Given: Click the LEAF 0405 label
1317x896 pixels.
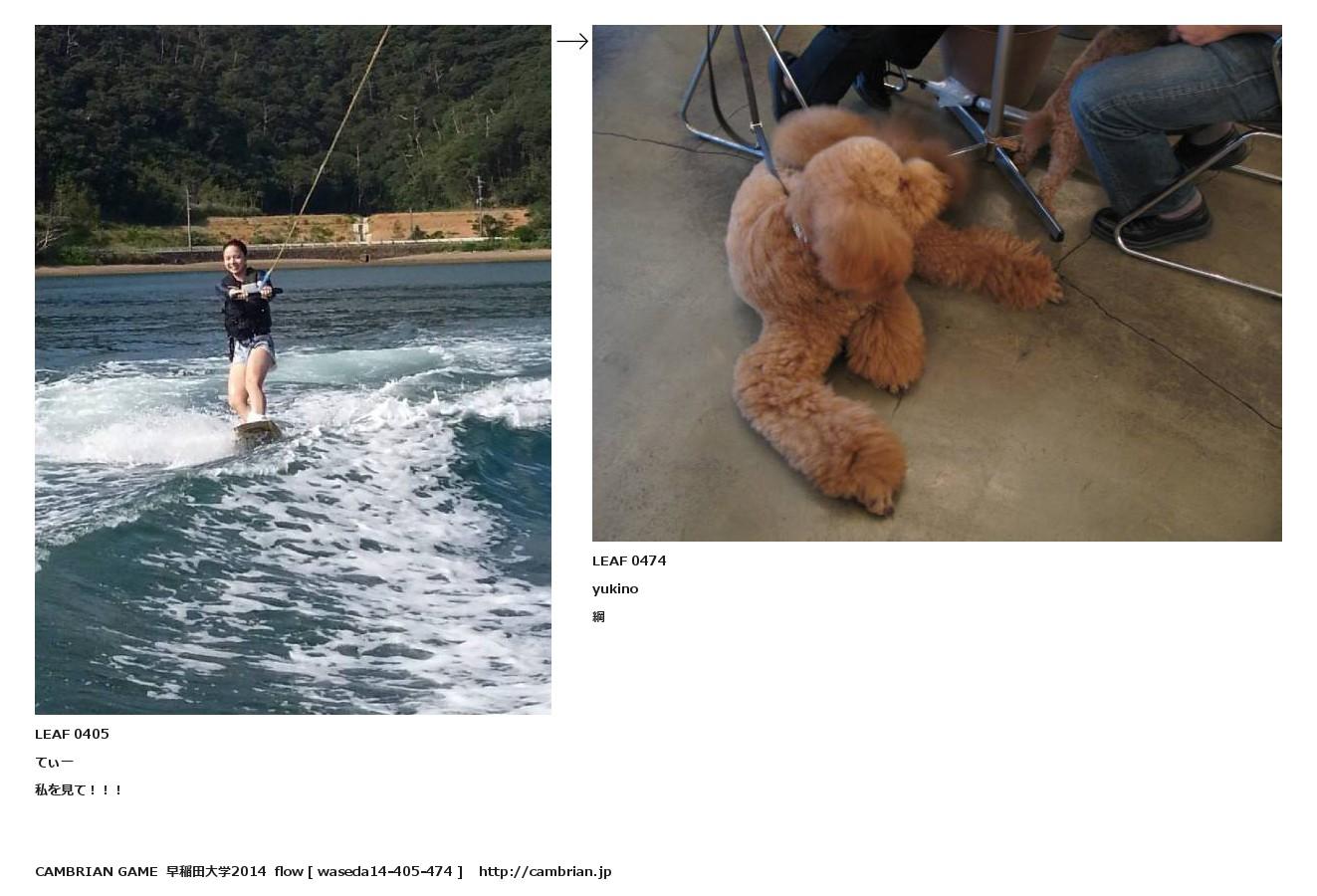Looking at the screenshot, I should (72, 734).
